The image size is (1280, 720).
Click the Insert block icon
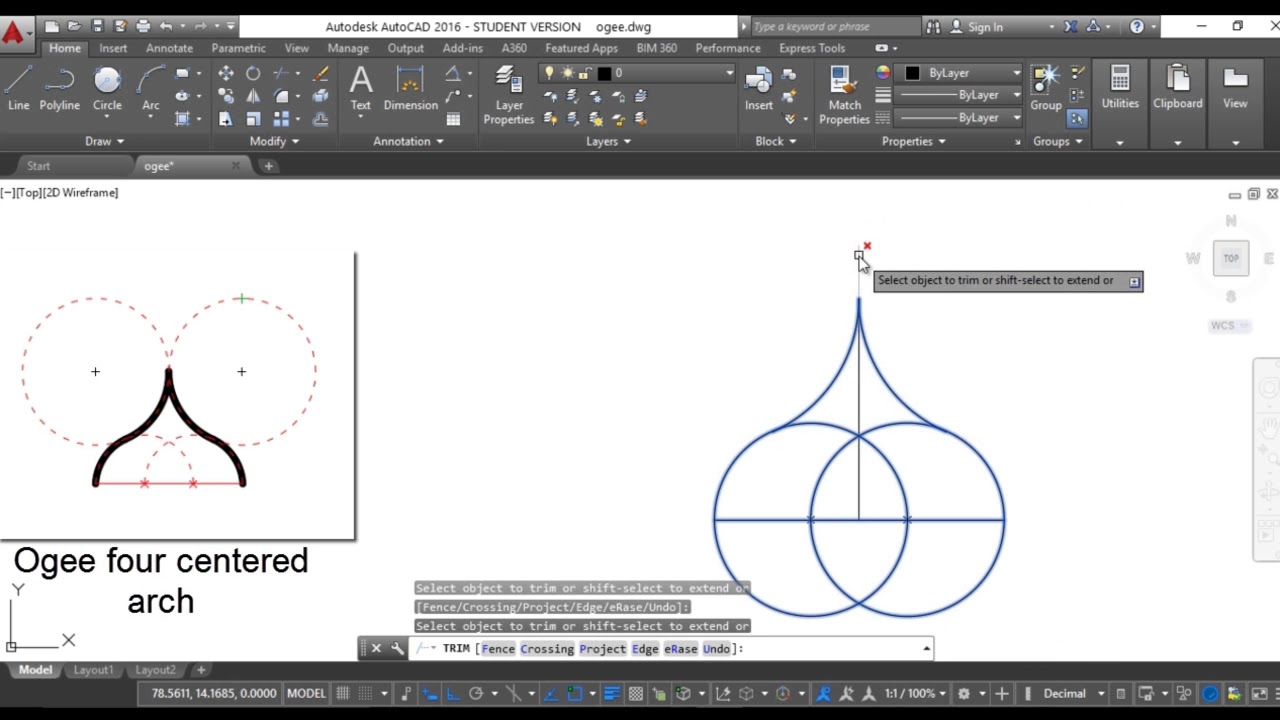[x=758, y=88]
